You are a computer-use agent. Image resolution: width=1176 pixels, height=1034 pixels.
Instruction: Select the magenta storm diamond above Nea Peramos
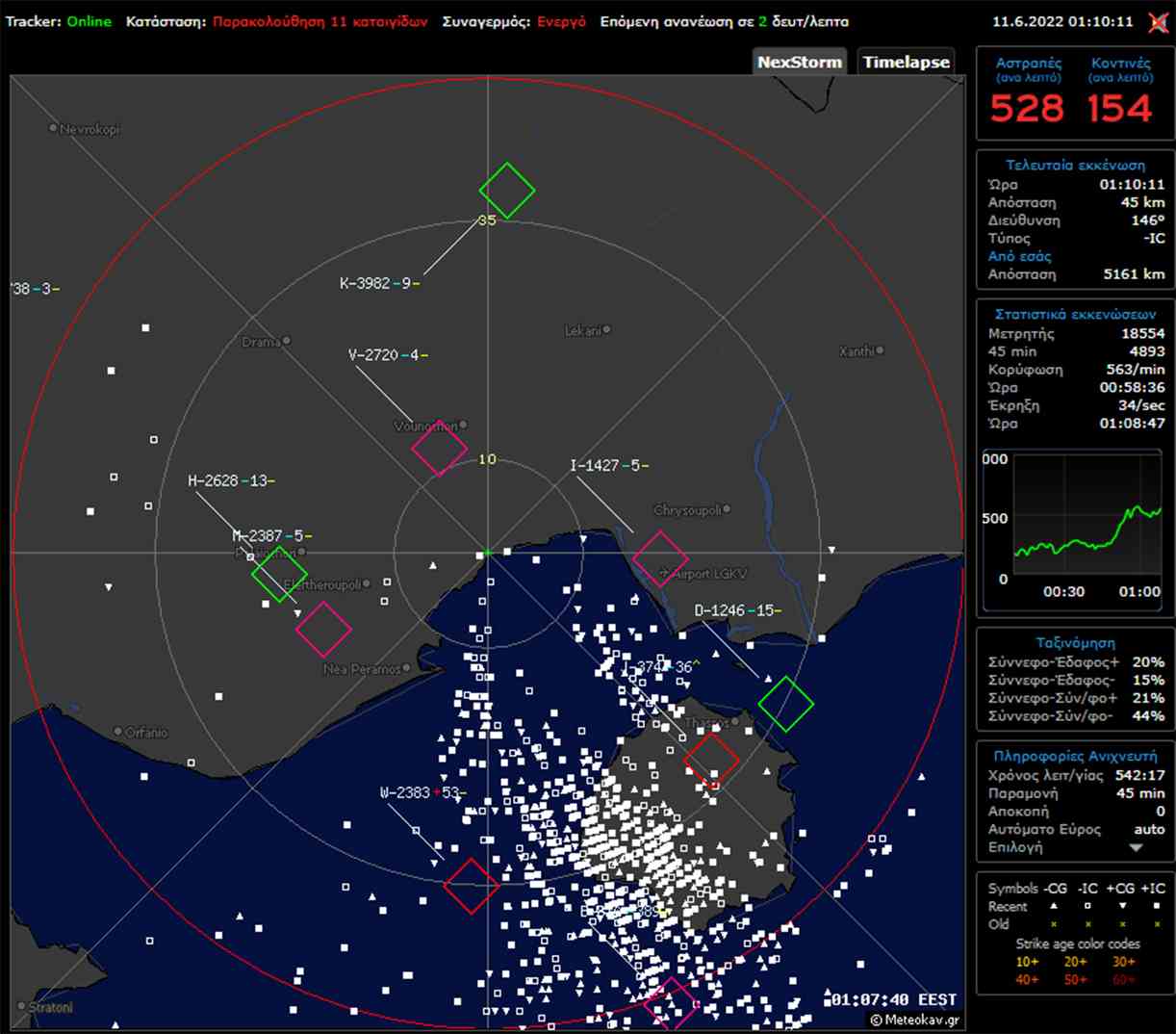324,630
